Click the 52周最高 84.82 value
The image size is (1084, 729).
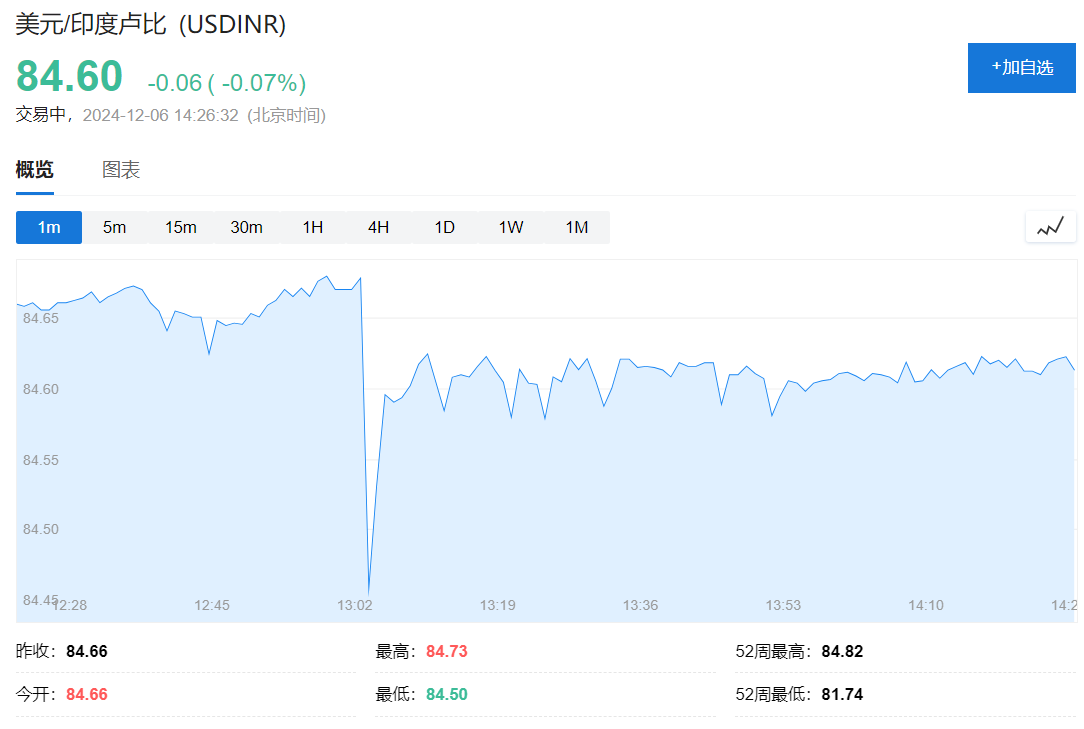842,652
